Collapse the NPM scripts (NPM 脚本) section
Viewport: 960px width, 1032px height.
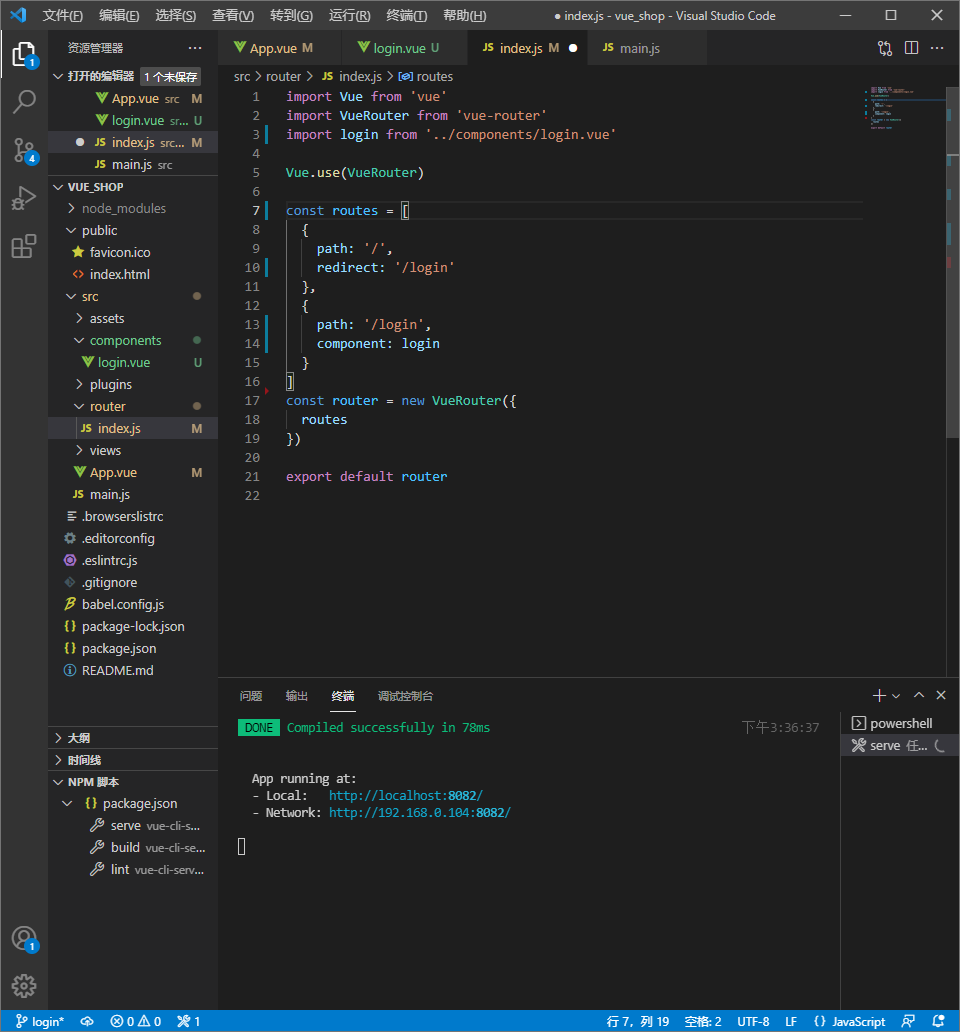(133, 782)
